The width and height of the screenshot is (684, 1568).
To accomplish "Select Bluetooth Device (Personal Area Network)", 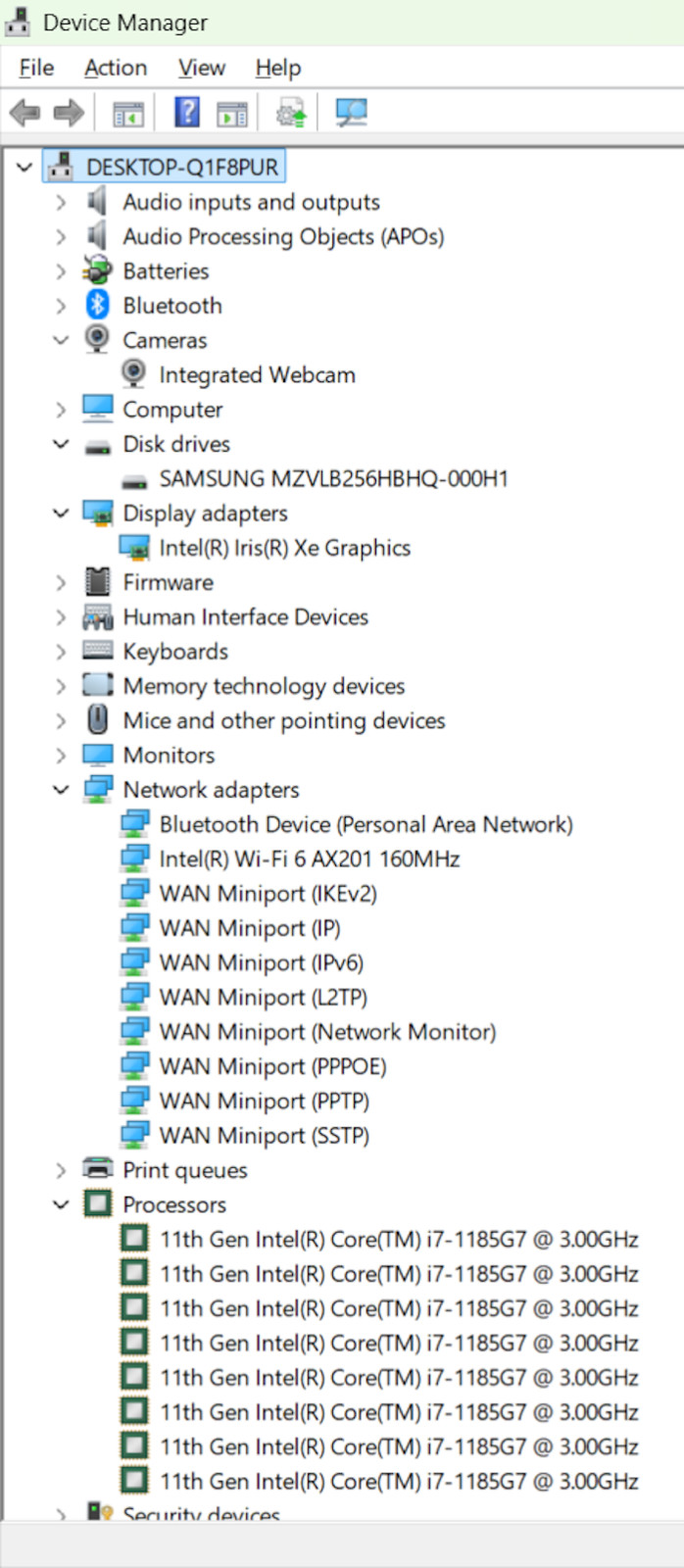I will point(366,824).
